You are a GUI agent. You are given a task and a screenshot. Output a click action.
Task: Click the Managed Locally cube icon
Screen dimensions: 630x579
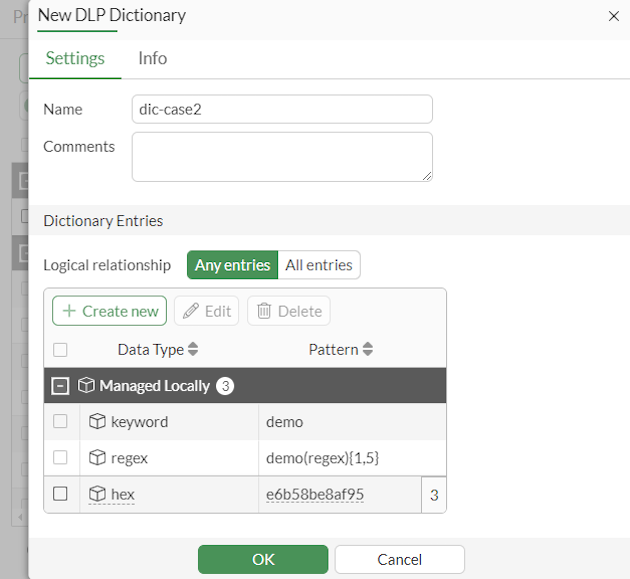(86, 386)
